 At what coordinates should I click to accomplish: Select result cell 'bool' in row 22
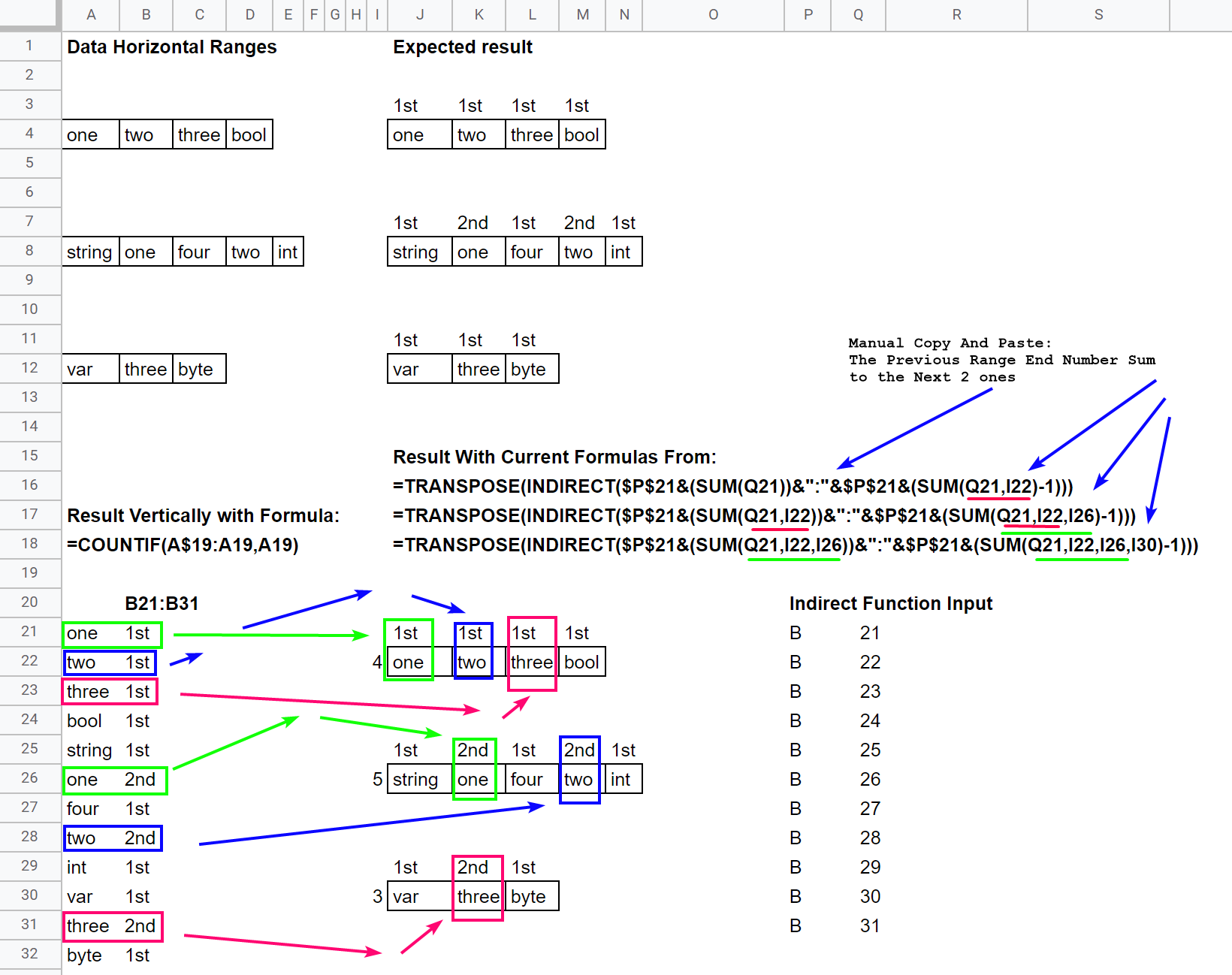pos(582,663)
